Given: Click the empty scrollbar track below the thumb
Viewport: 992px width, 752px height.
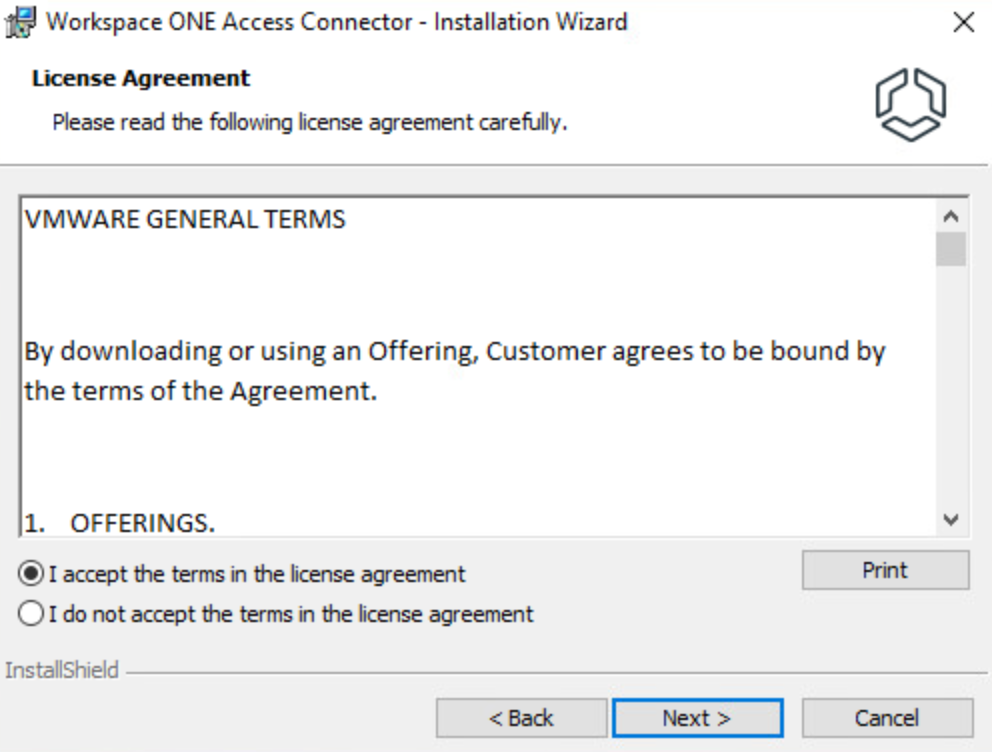Looking at the screenshot, I should pos(951,390).
